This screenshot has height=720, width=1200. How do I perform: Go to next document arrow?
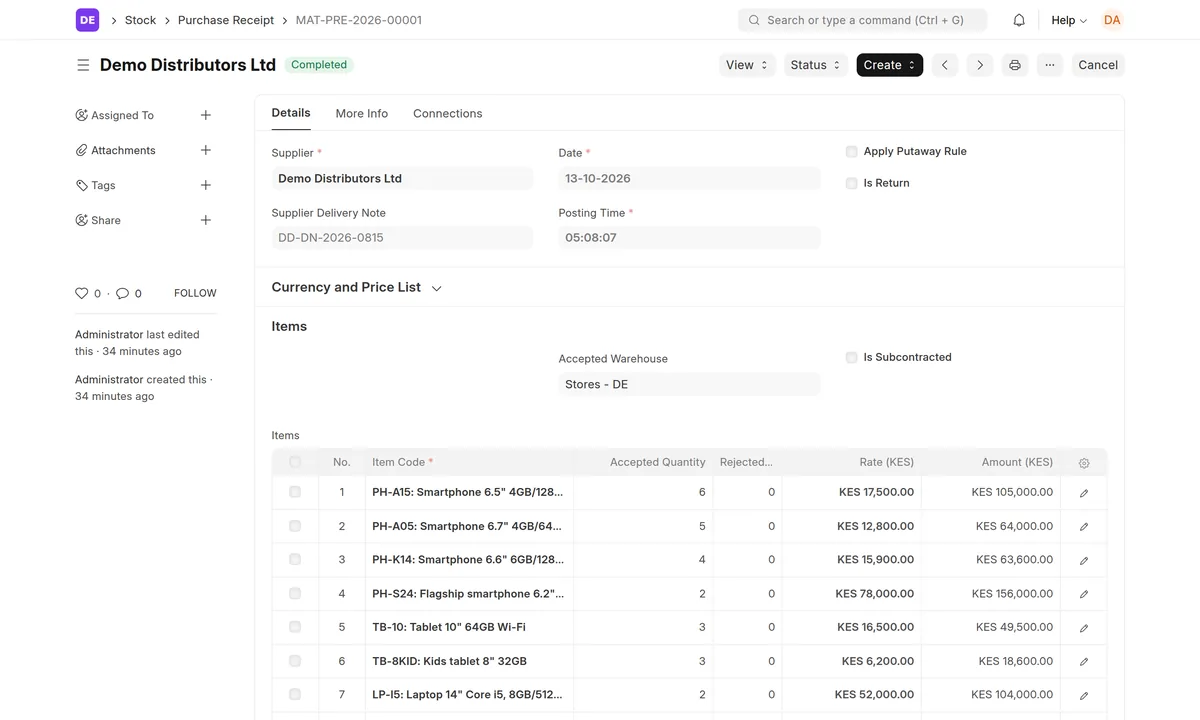pyautogui.click(x=980, y=65)
